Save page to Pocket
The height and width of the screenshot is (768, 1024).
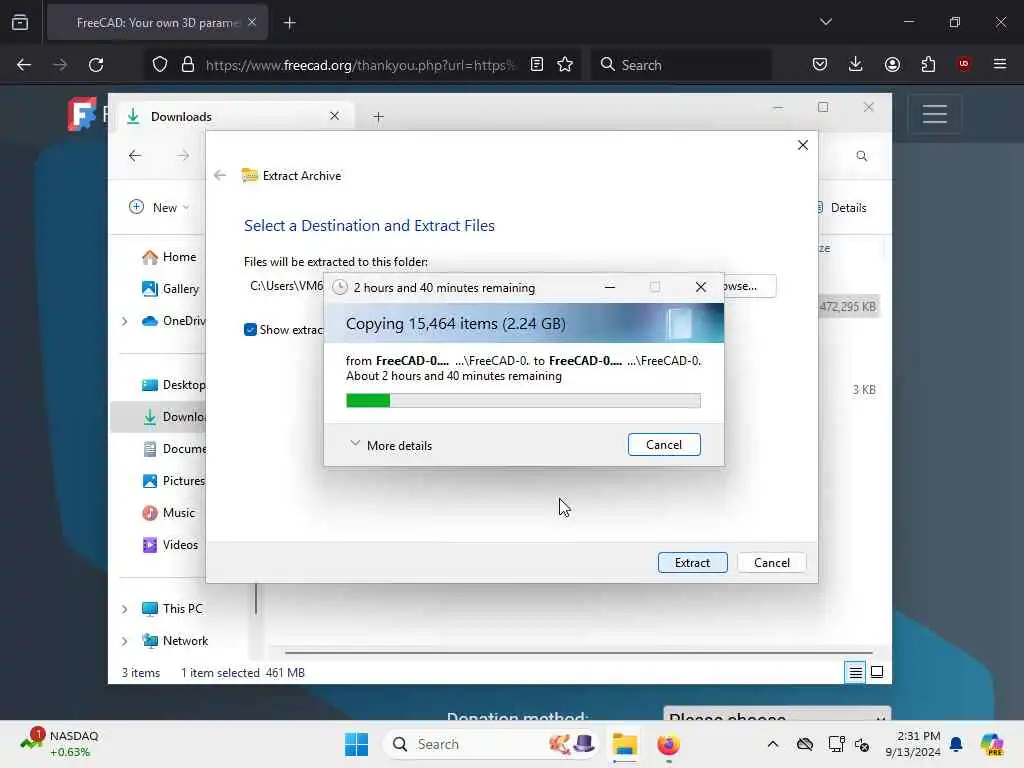[820, 65]
